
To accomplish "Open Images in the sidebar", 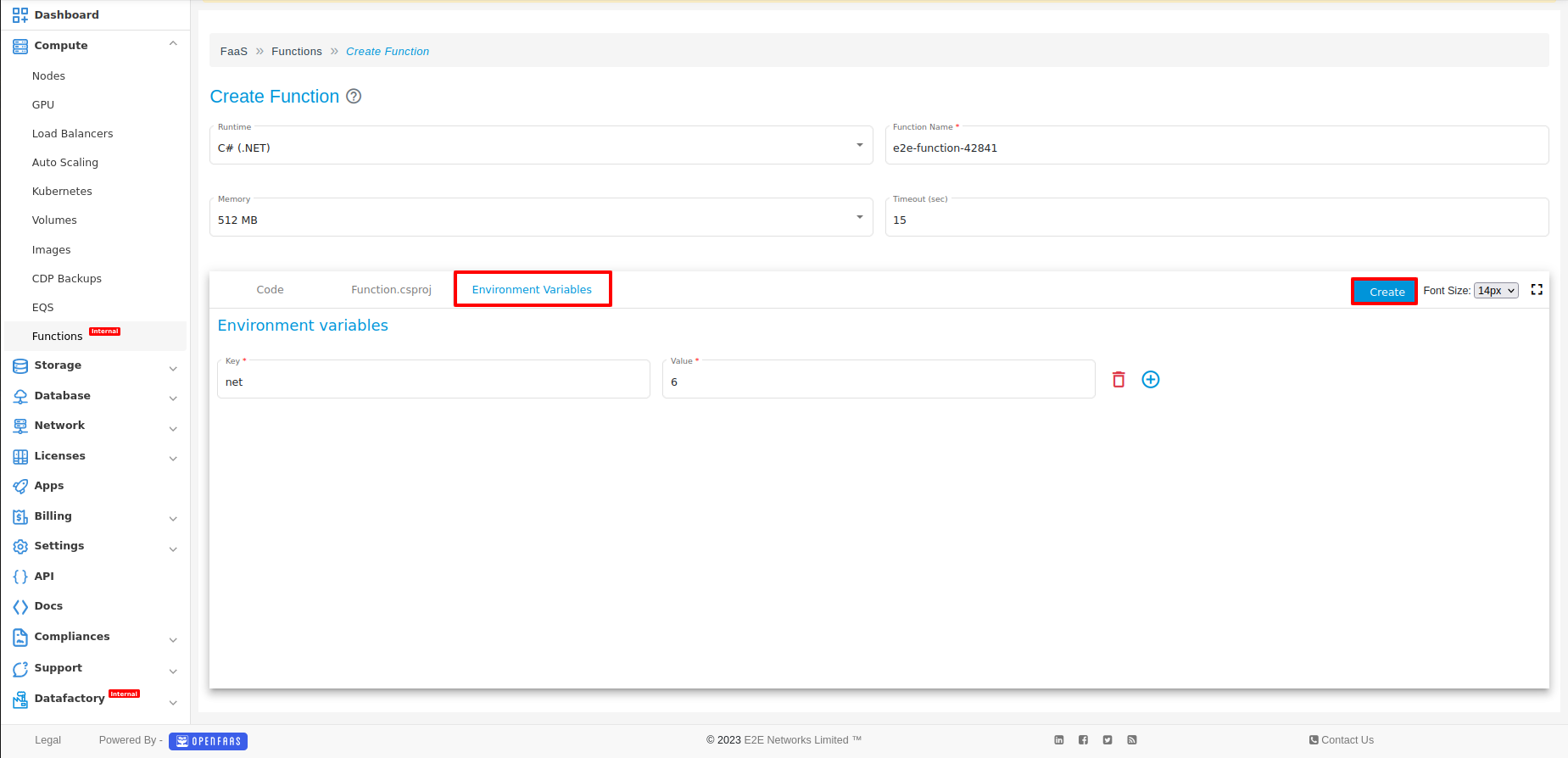I will (51, 250).
